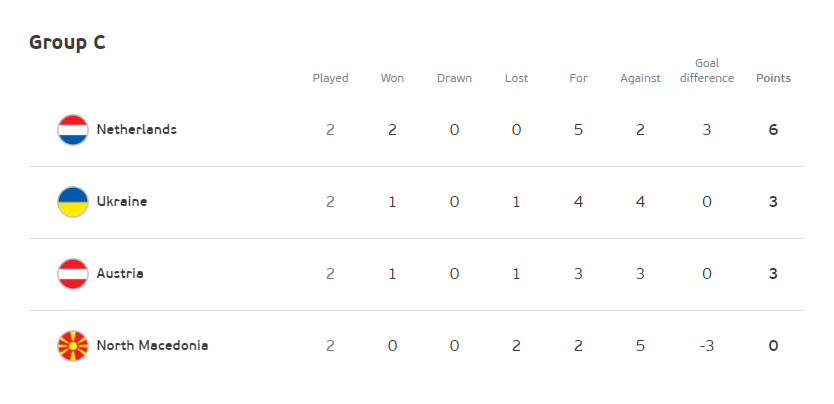Click Netherlands points value 6
The image size is (834, 404).
[773, 130]
